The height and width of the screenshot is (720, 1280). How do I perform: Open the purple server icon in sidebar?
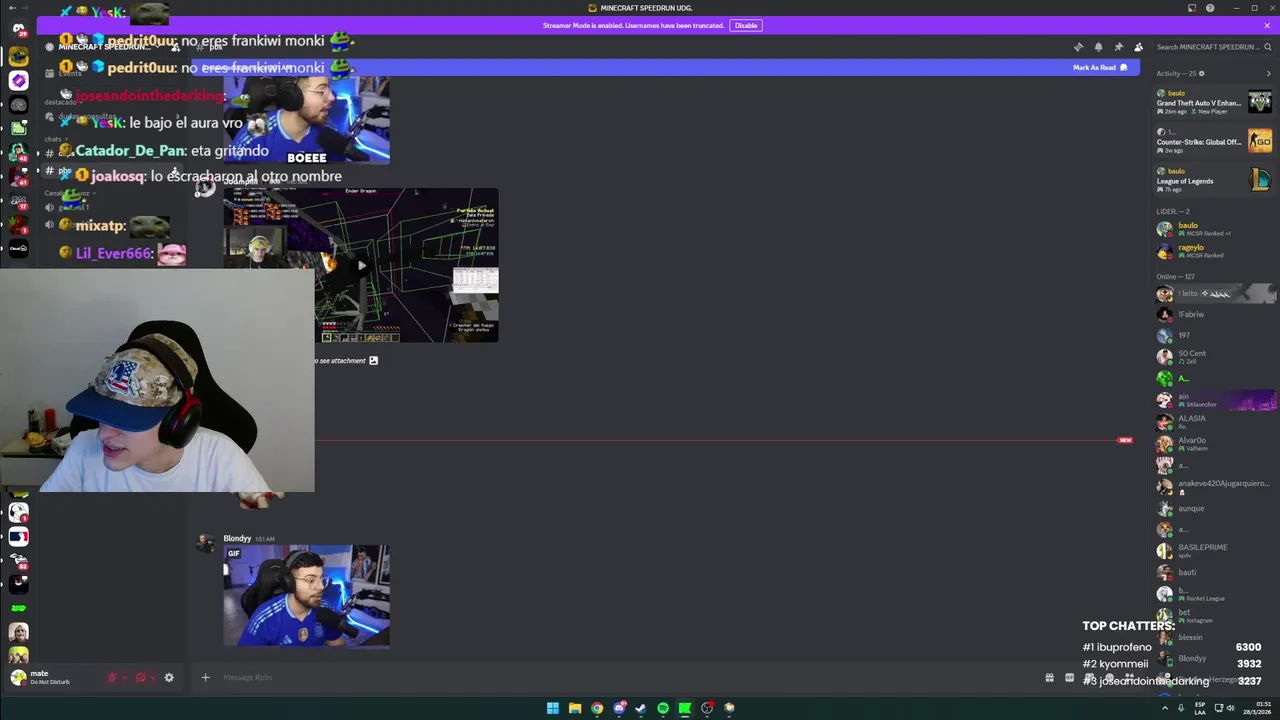(18, 80)
